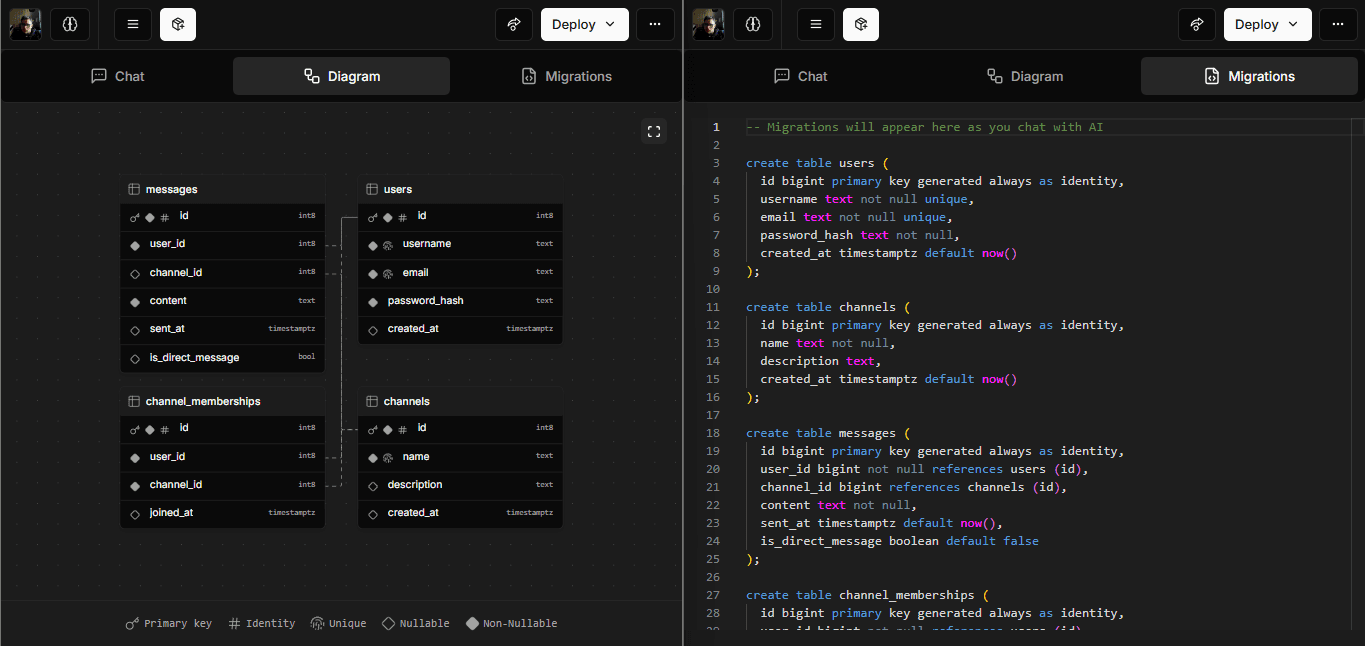This screenshot has height=646, width=1365.
Task: Click the fullscreen icon on the diagram canvas
Action: 654,131
